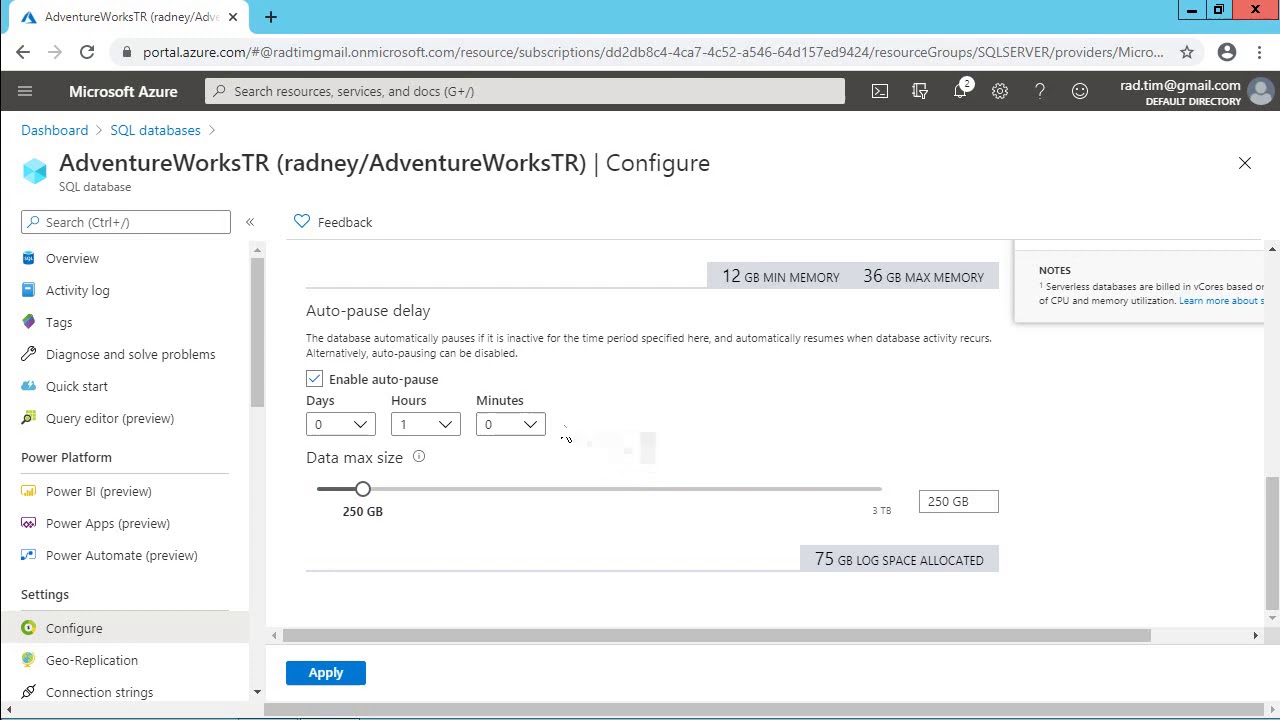
Task: Open Cloud Shell from the top bar
Action: pos(880,91)
